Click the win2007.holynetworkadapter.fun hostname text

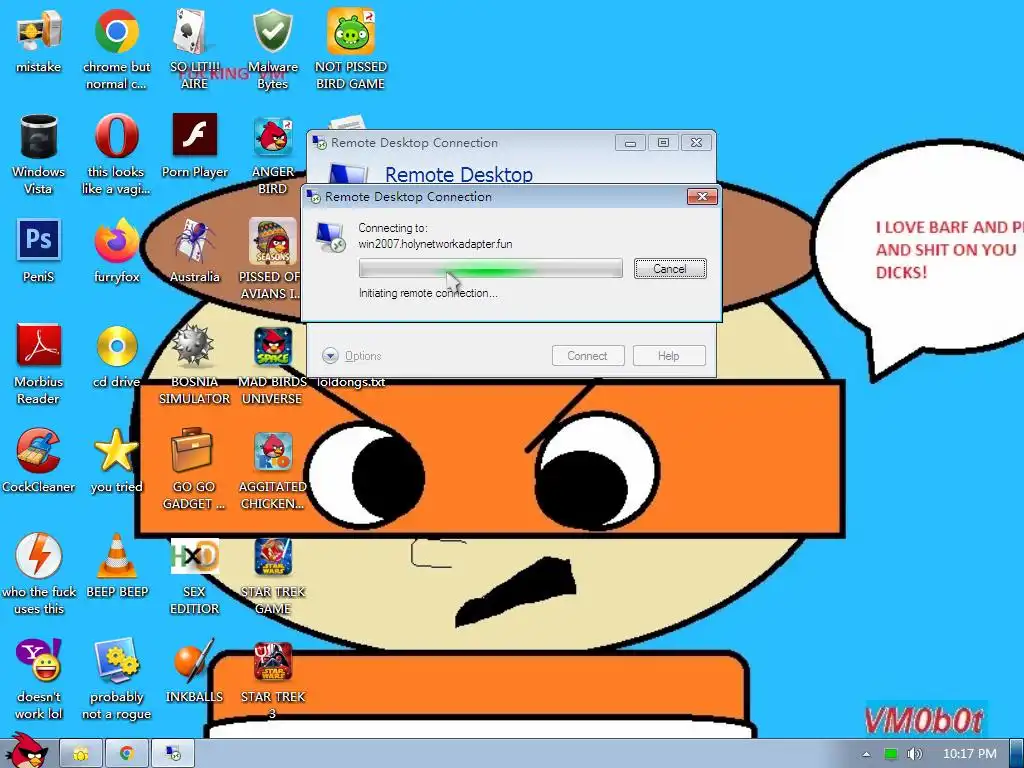click(435, 244)
